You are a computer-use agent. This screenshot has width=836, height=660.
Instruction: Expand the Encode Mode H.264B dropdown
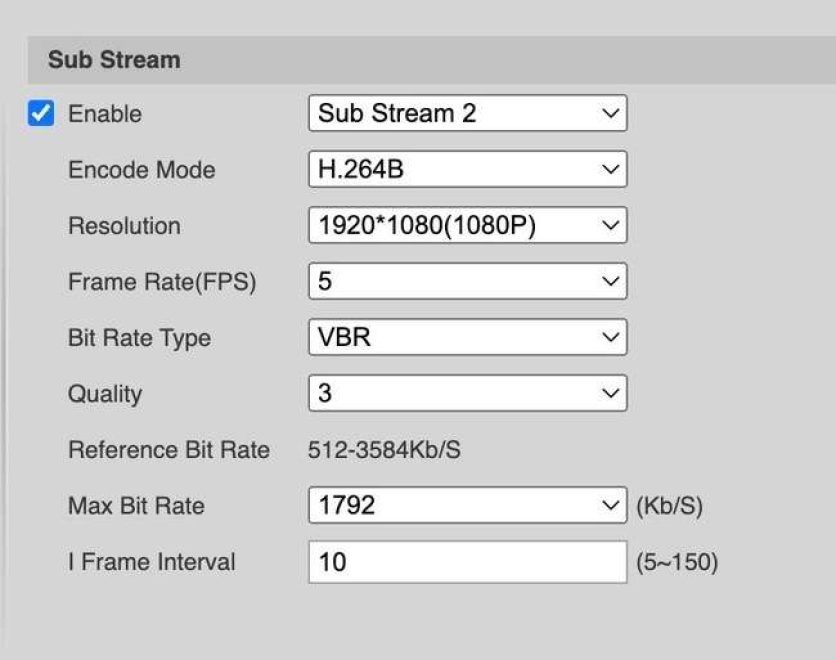coord(467,170)
